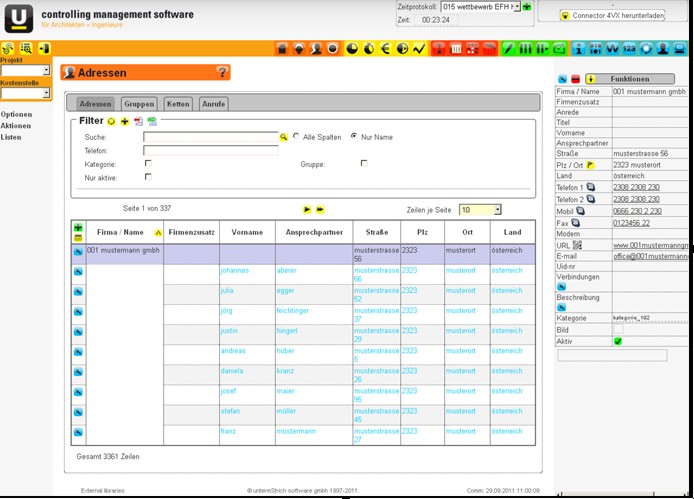Viewport: 694px width, 499px height.
Task: Open the user silhouette icon in blue toolbar
Action: [663, 48]
